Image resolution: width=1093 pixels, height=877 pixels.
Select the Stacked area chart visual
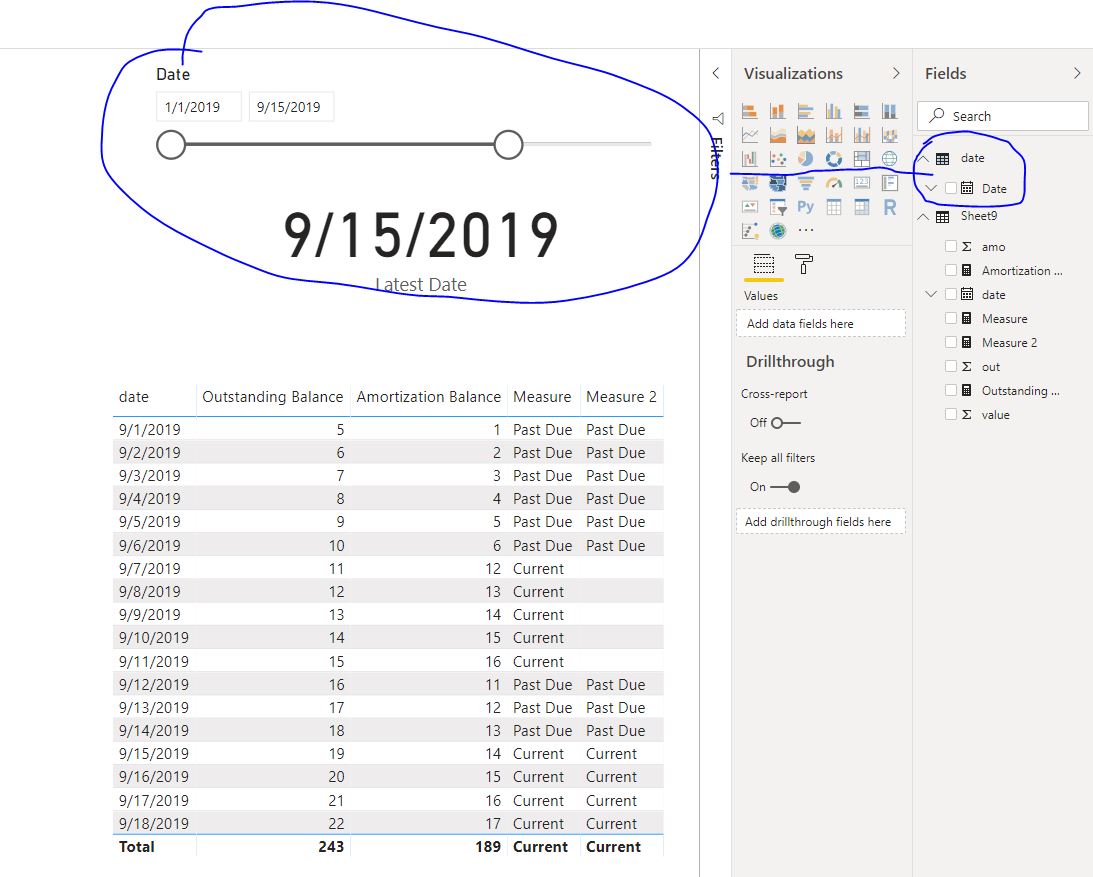806,135
